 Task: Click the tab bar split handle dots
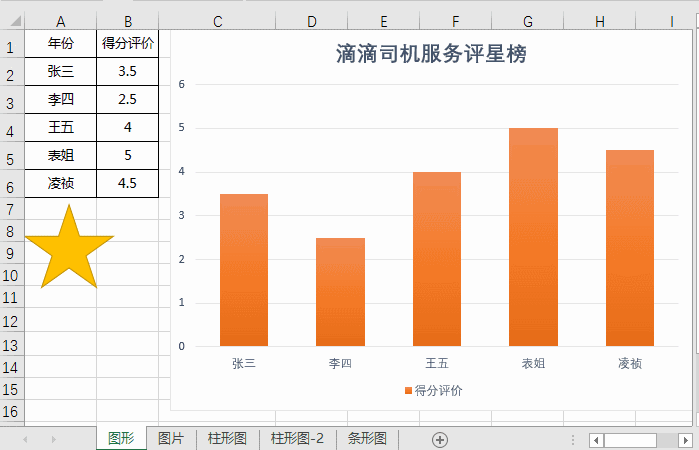coord(573,440)
